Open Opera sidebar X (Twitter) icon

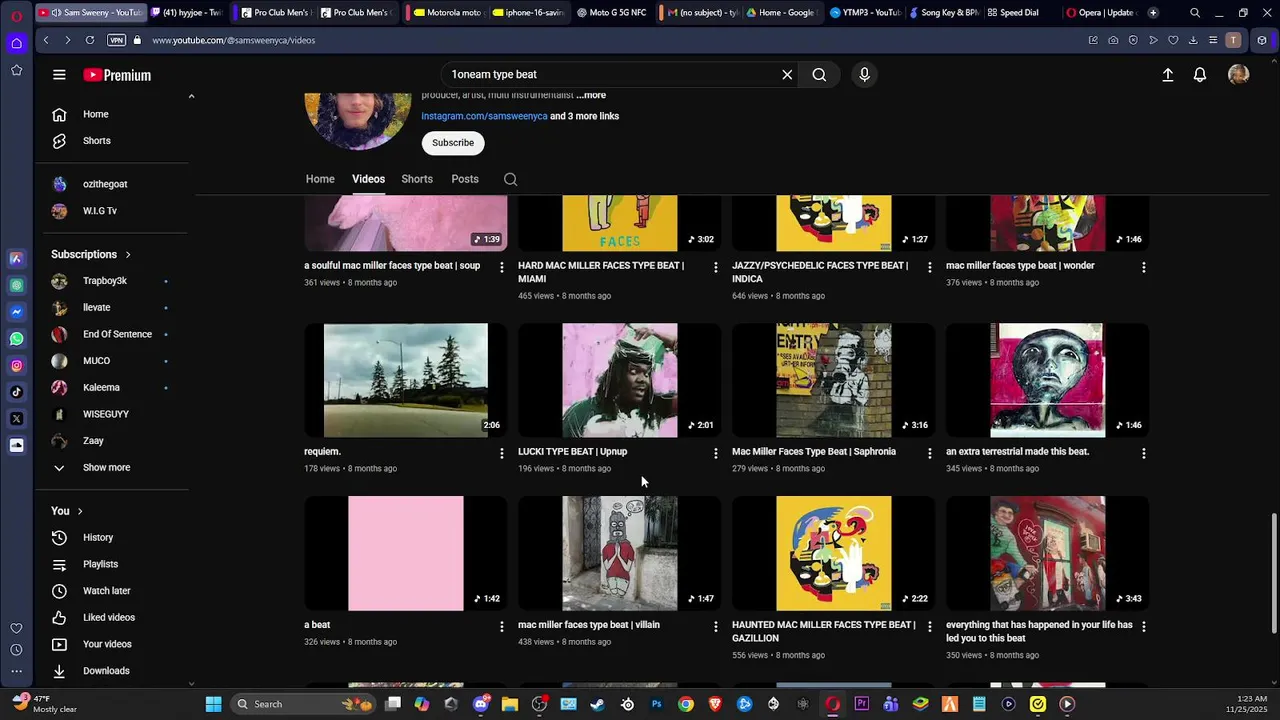[16, 419]
